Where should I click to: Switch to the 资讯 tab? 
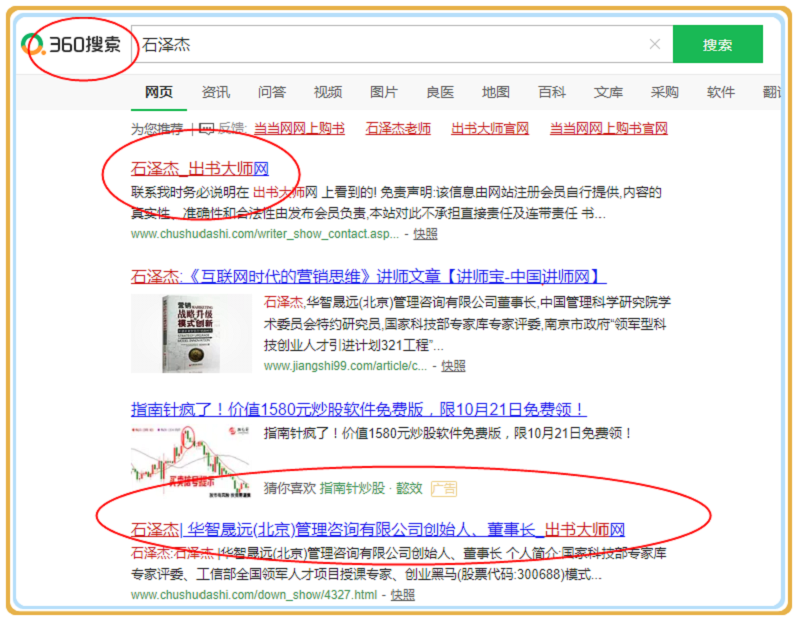tap(215, 92)
